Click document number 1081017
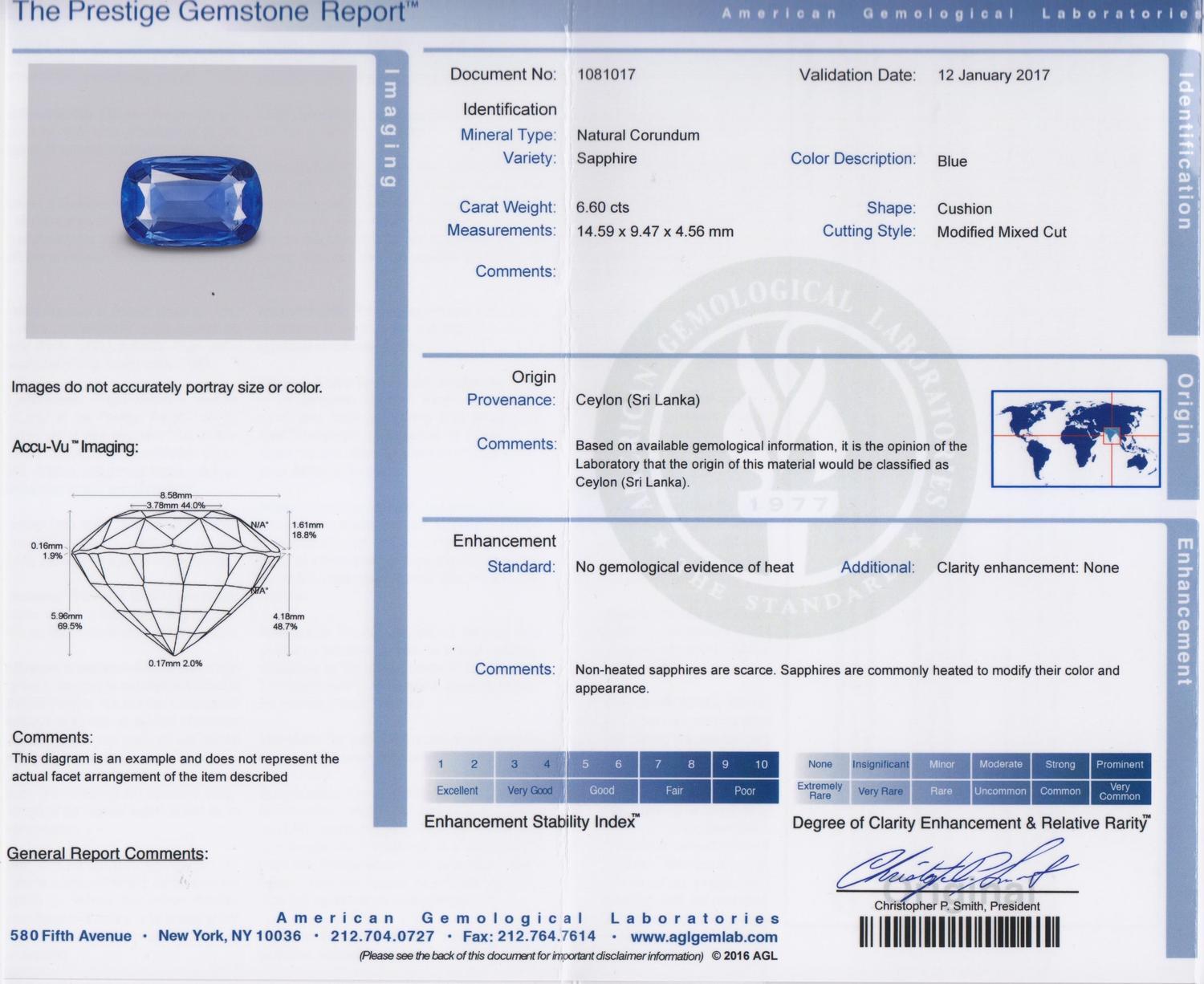This screenshot has height=984, width=1204. [x=606, y=75]
